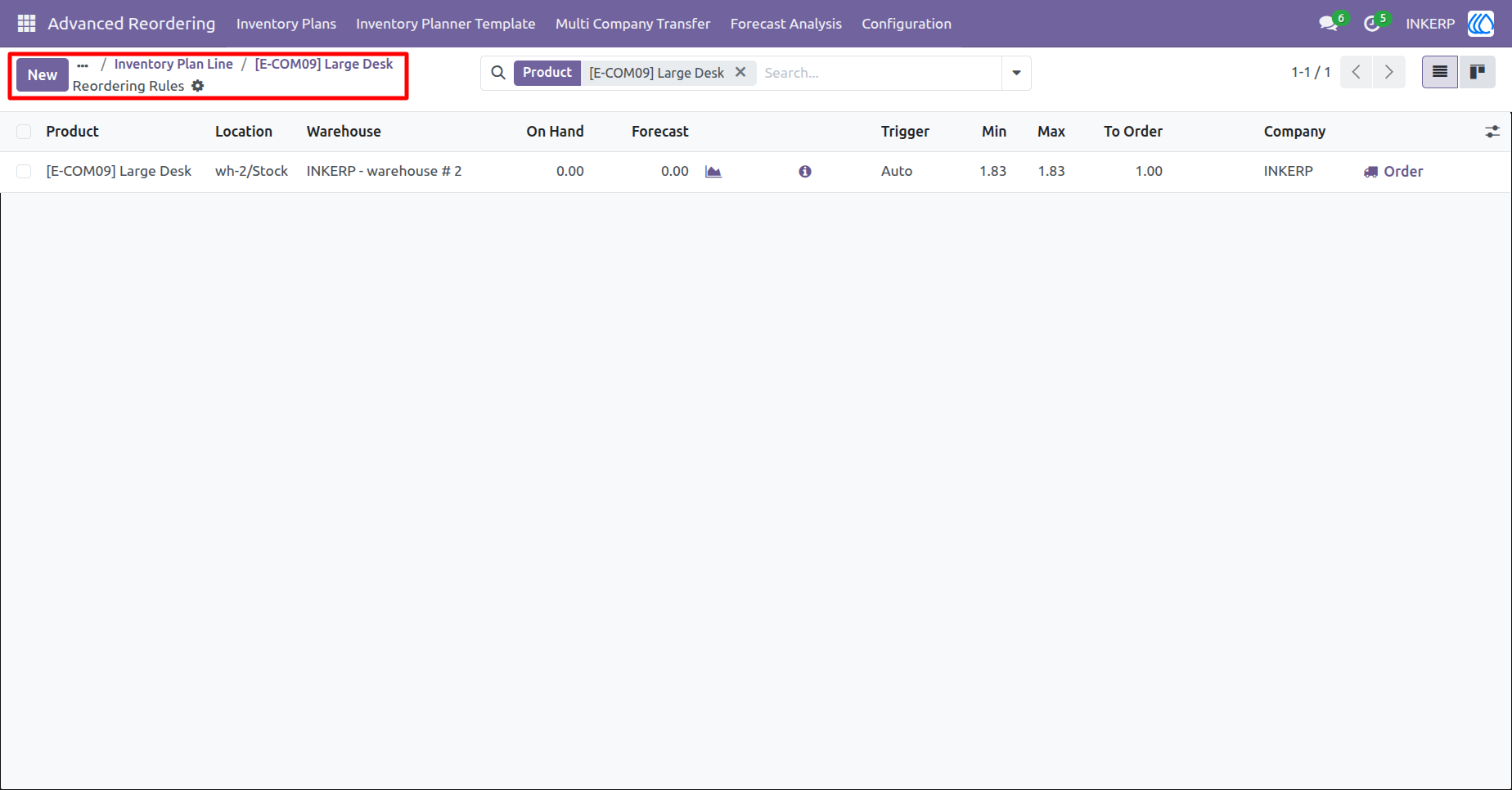Sort by Company column header
The height and width of the screenshot is (790, 1512).
pyautogui.click(x=1294, y=132)
